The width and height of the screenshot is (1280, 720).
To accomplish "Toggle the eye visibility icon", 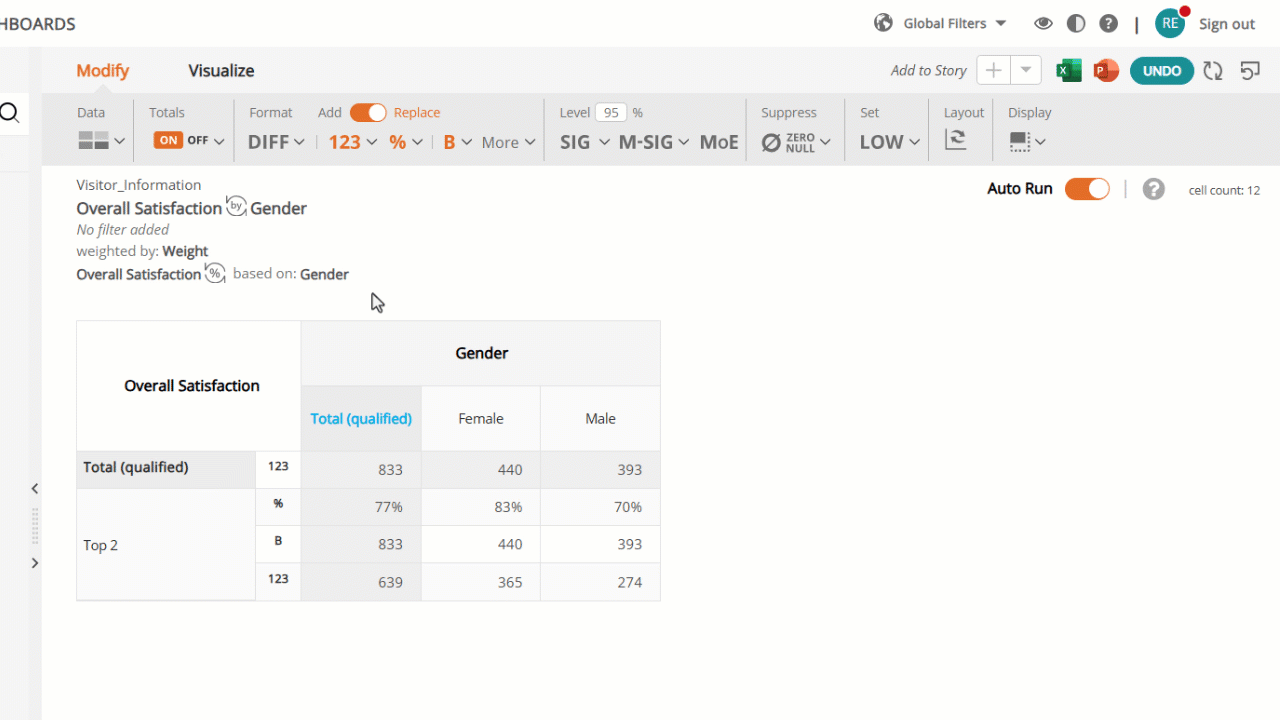I will tap(1043, 23).
